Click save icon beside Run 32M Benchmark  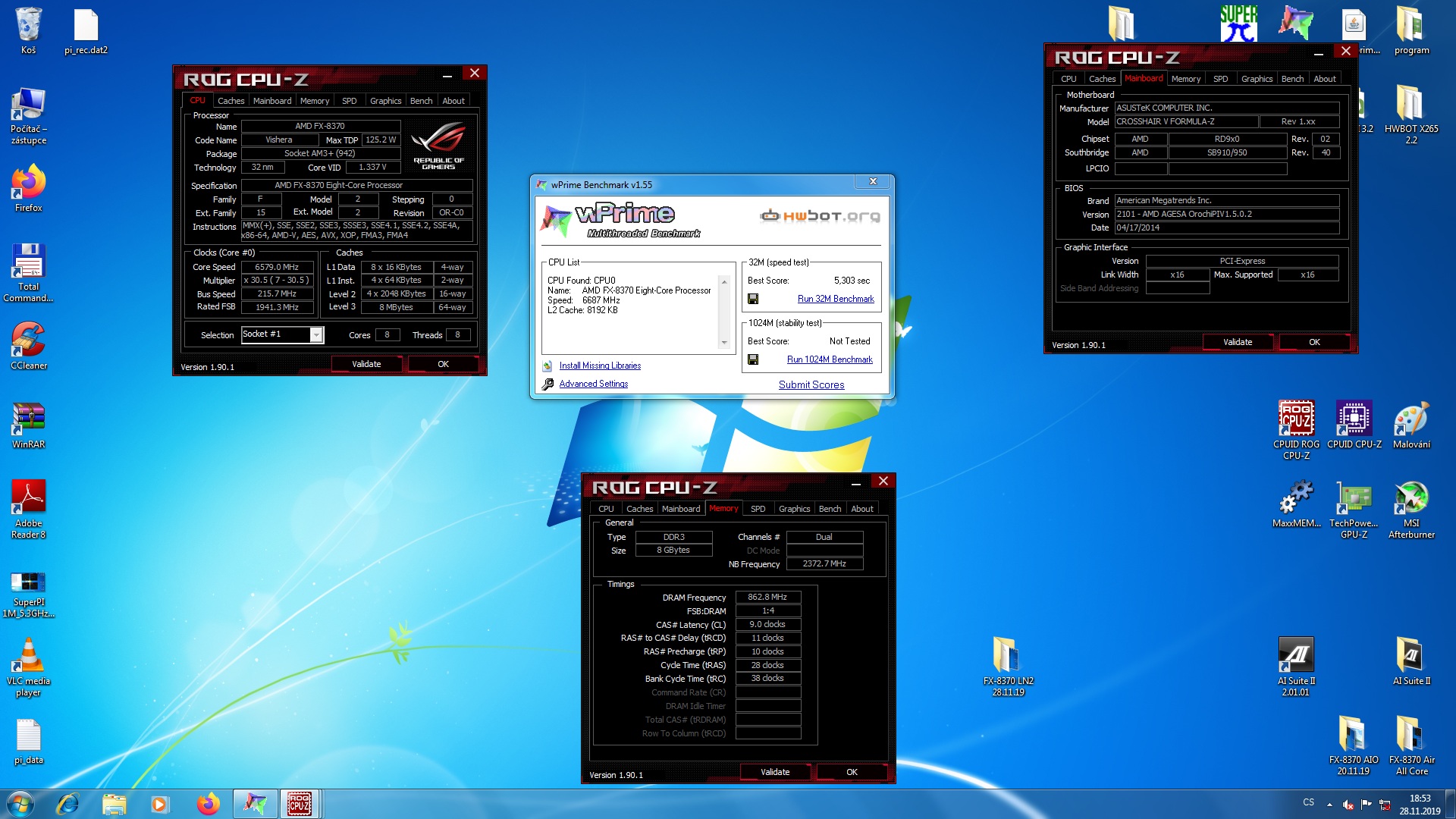(x=753, y=299)
